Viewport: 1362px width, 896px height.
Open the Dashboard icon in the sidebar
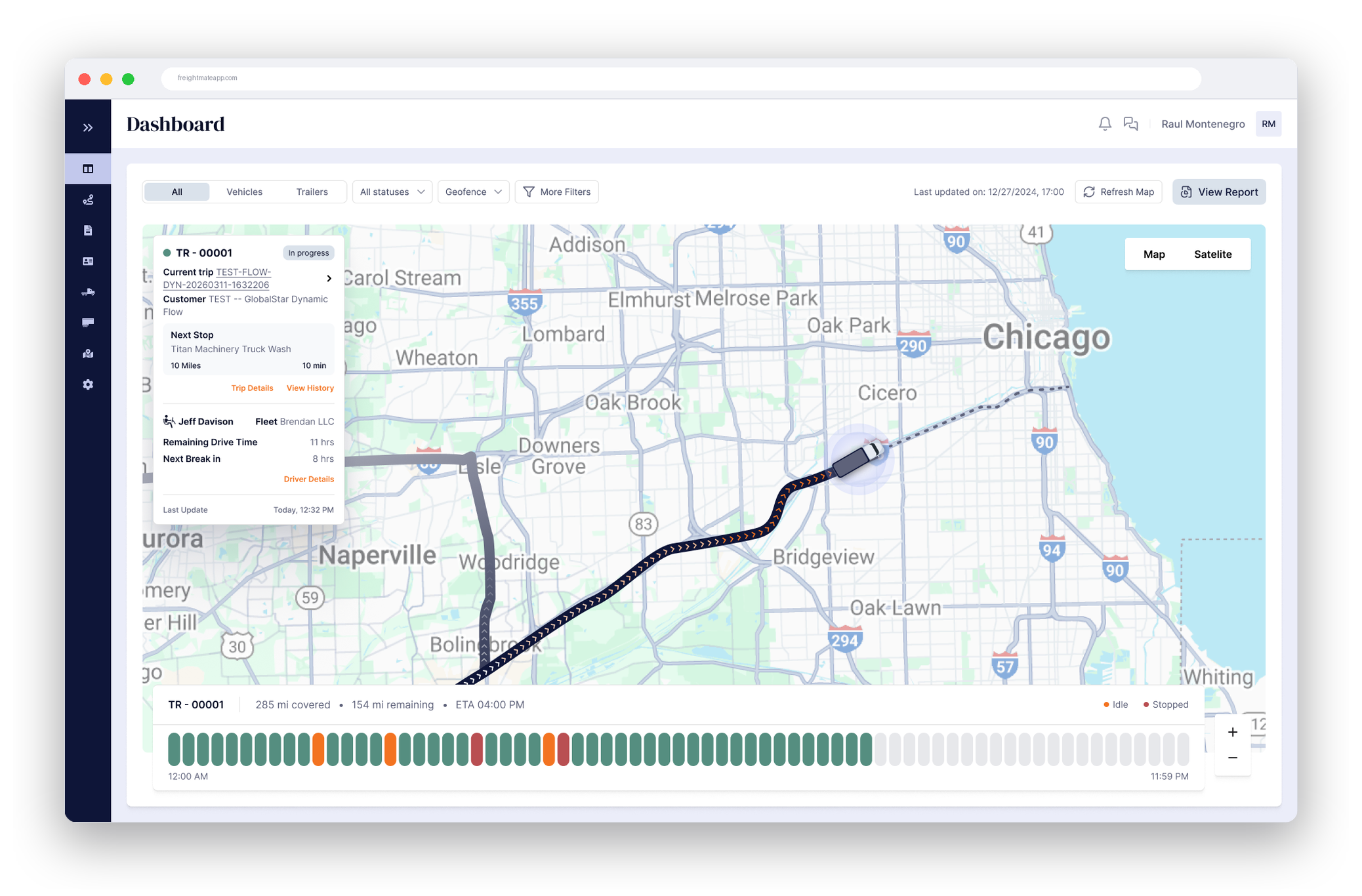88,169
